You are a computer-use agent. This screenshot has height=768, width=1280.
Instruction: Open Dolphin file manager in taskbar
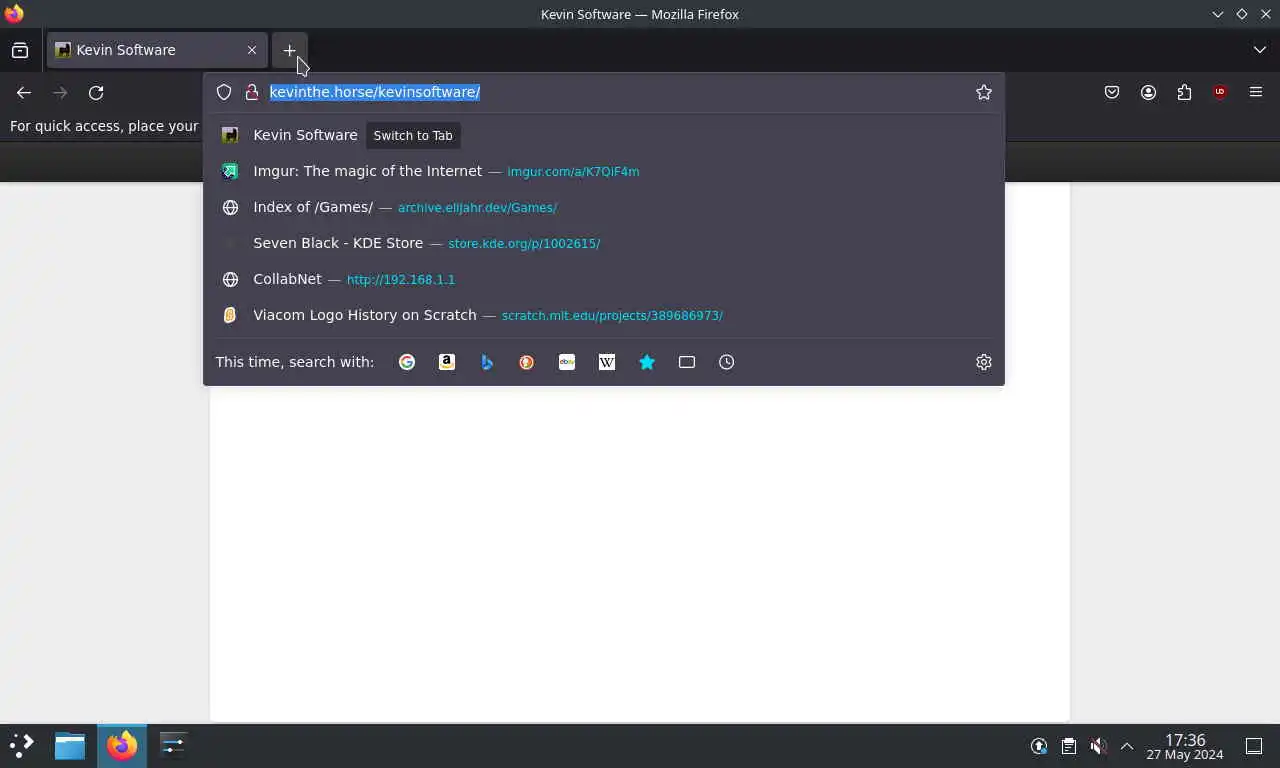click(x=70, y=745)
